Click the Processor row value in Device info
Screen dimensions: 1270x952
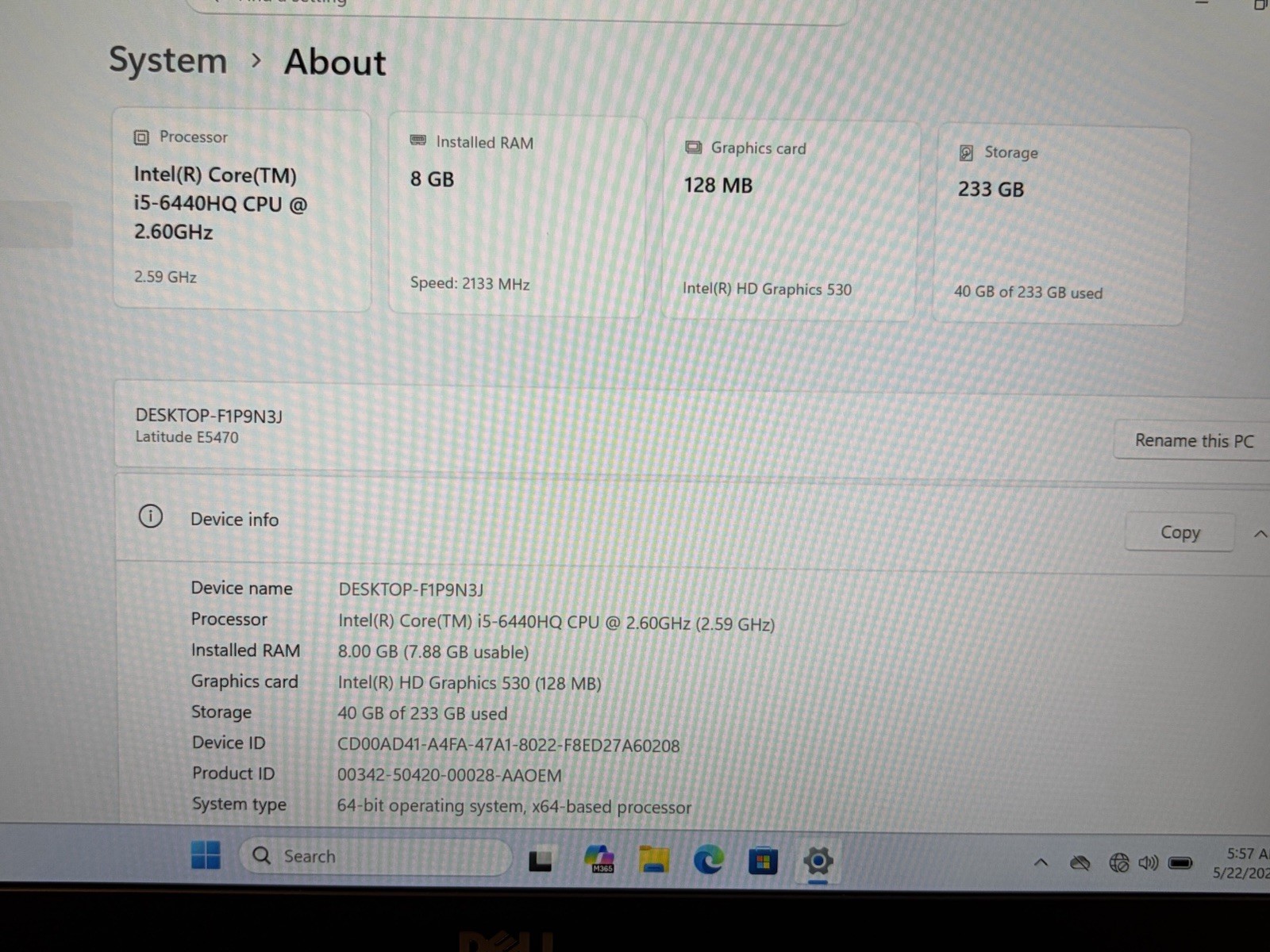[556, 623]
